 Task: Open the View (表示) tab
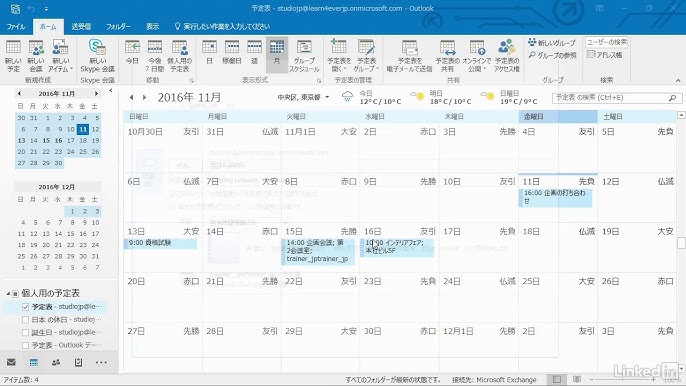(153, 27)
